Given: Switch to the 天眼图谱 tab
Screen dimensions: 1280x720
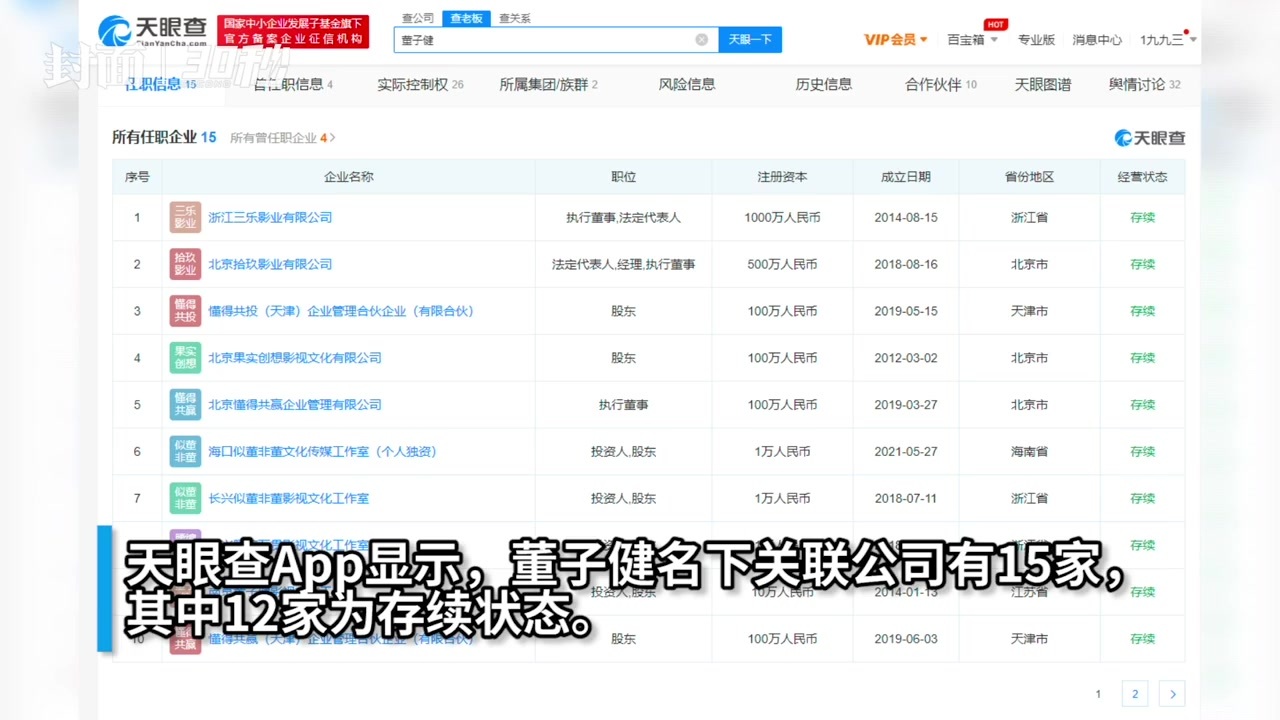Looking at the screenshot, I should pyautogui.click(x=1042, y=85).
